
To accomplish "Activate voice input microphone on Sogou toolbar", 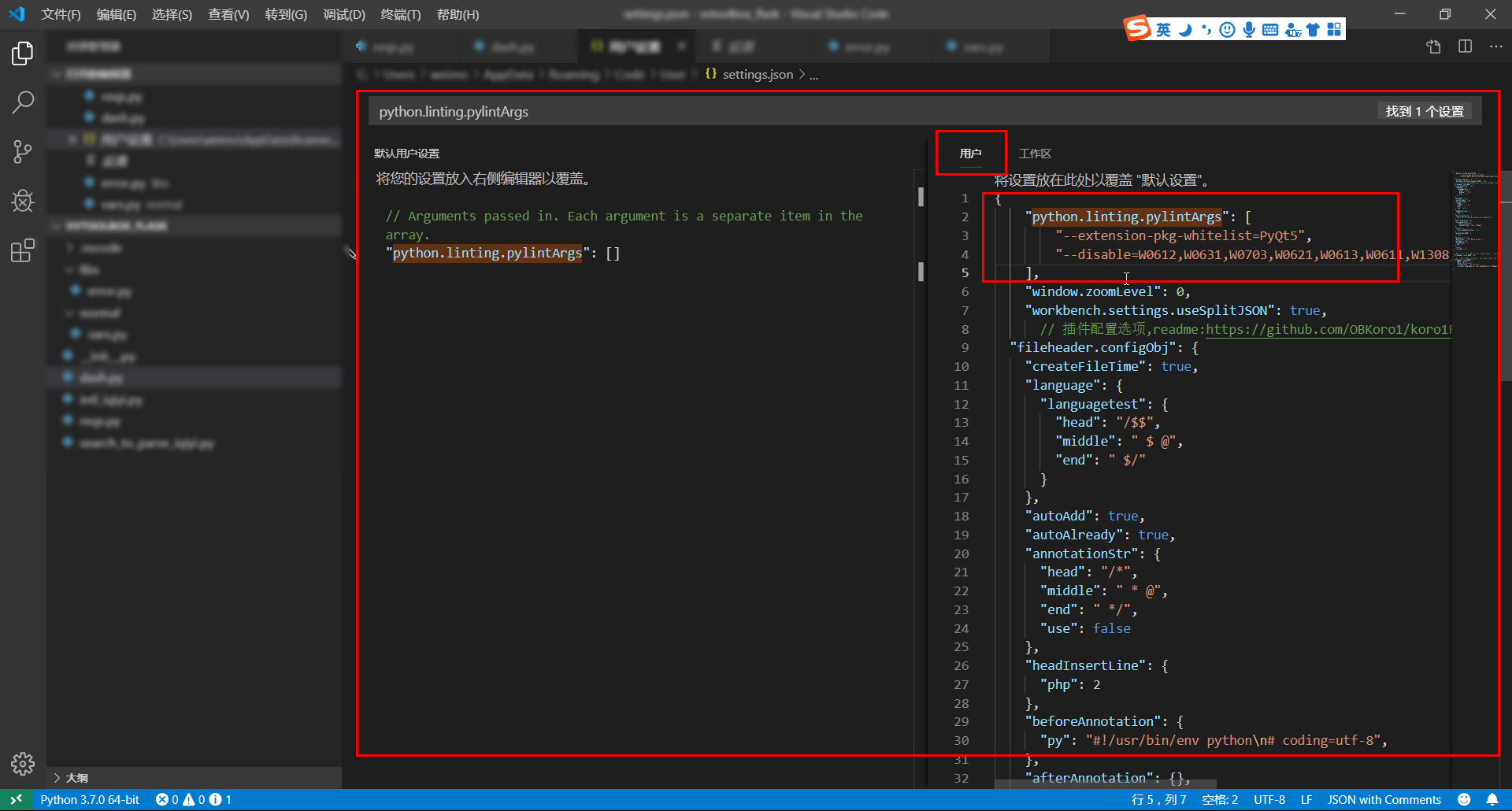I will pyautogui.click(x=1247, y=29).
